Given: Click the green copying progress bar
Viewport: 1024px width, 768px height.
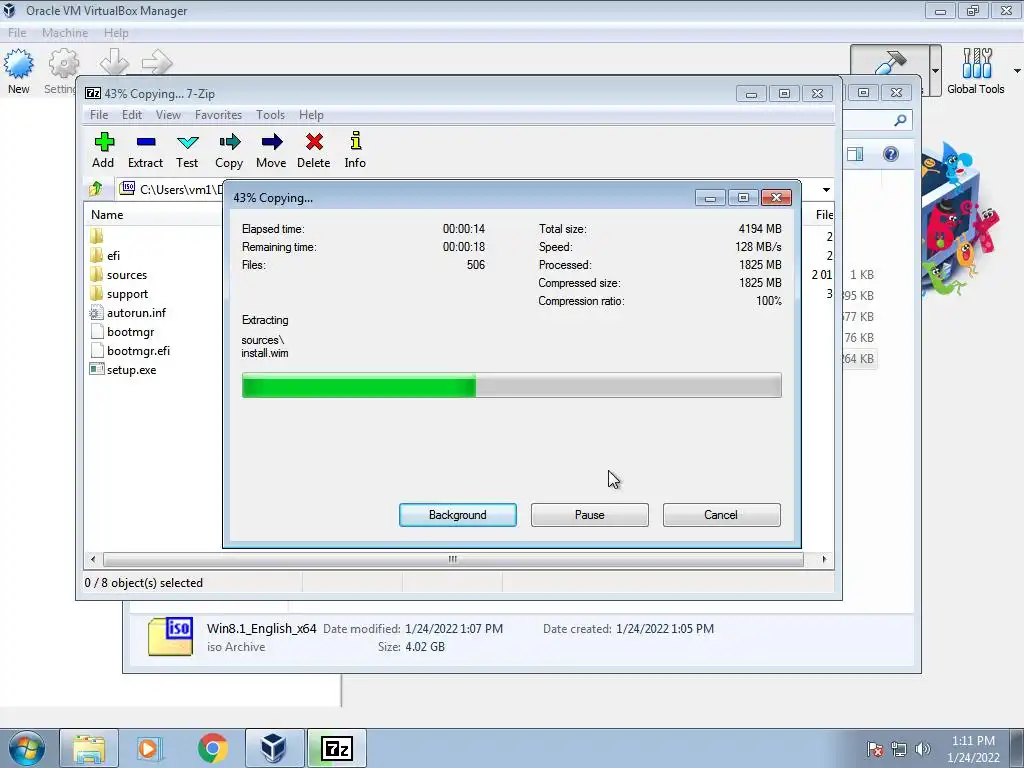Looking at the screenshot, I should point(511,385).
